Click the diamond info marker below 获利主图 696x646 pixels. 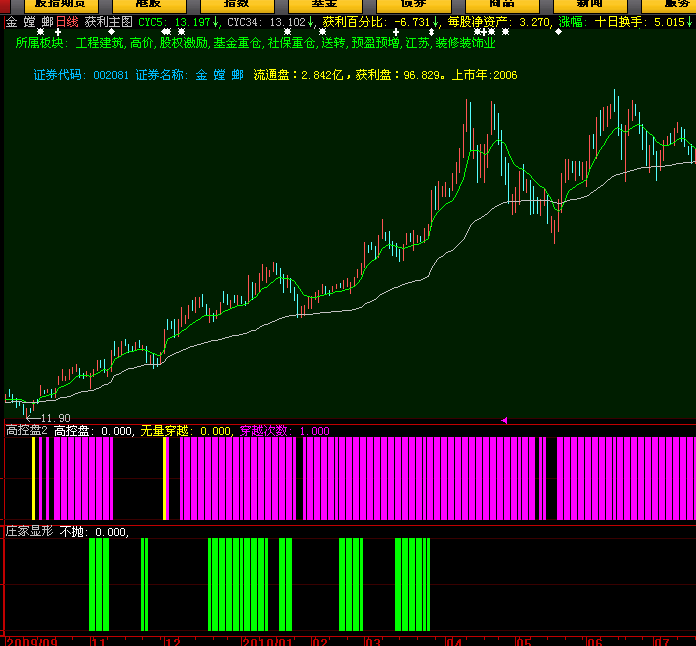coord(111,32)
